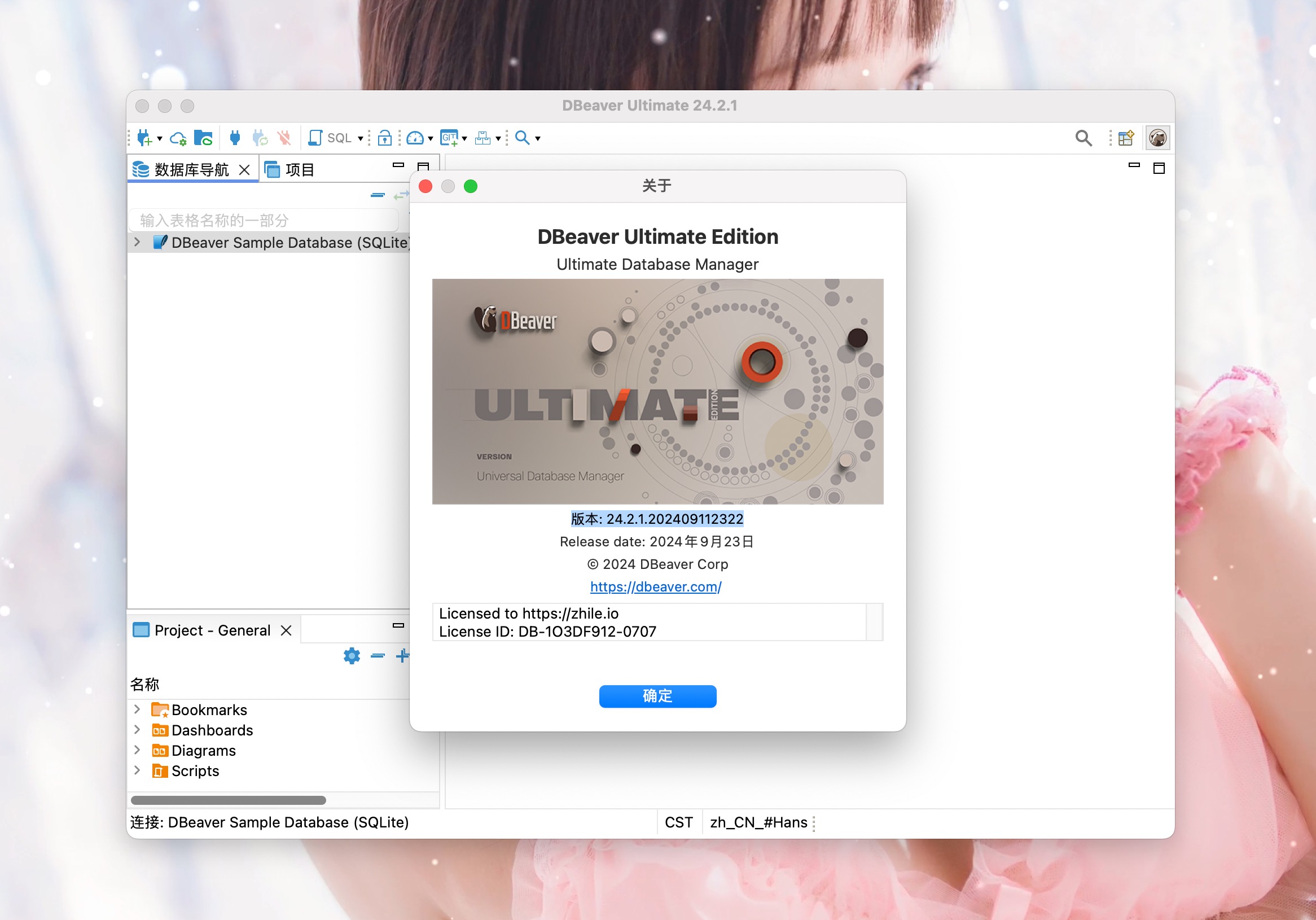This screenshot has height=920, width=1316.
Task: Click the GIT add icon
Action: click(449, 138)
